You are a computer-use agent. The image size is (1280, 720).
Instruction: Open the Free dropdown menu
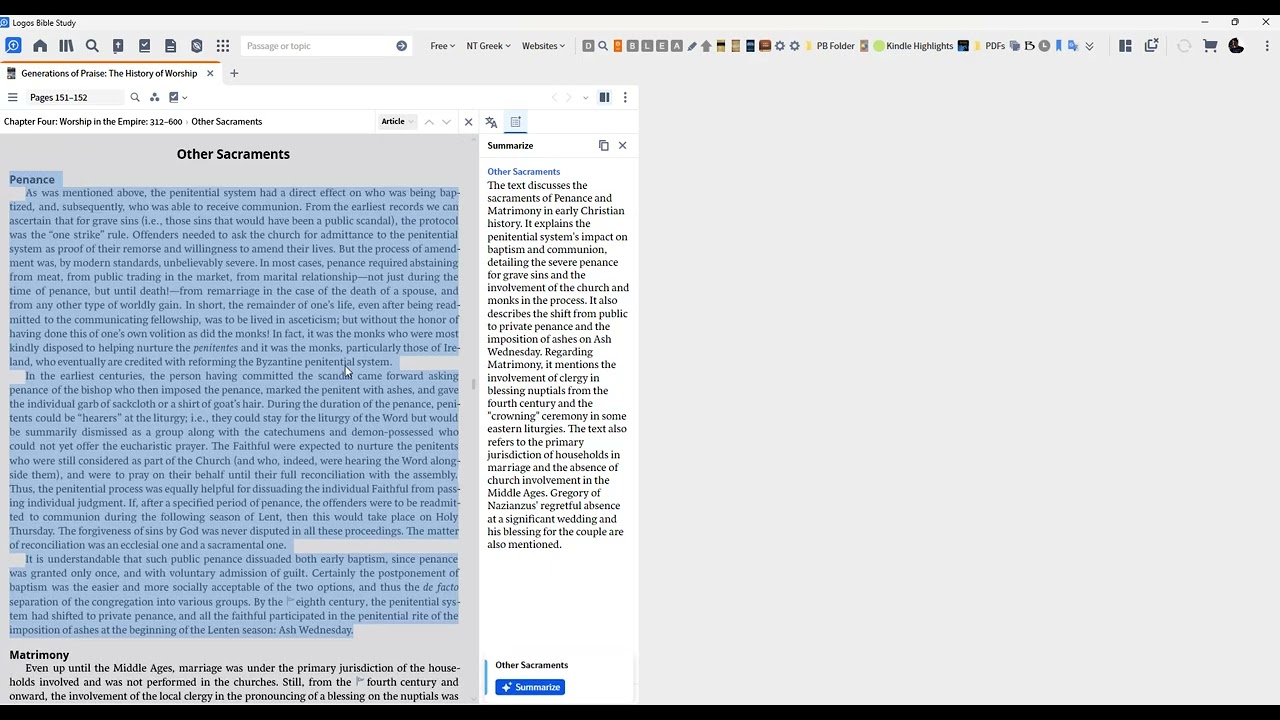[442, 46]
